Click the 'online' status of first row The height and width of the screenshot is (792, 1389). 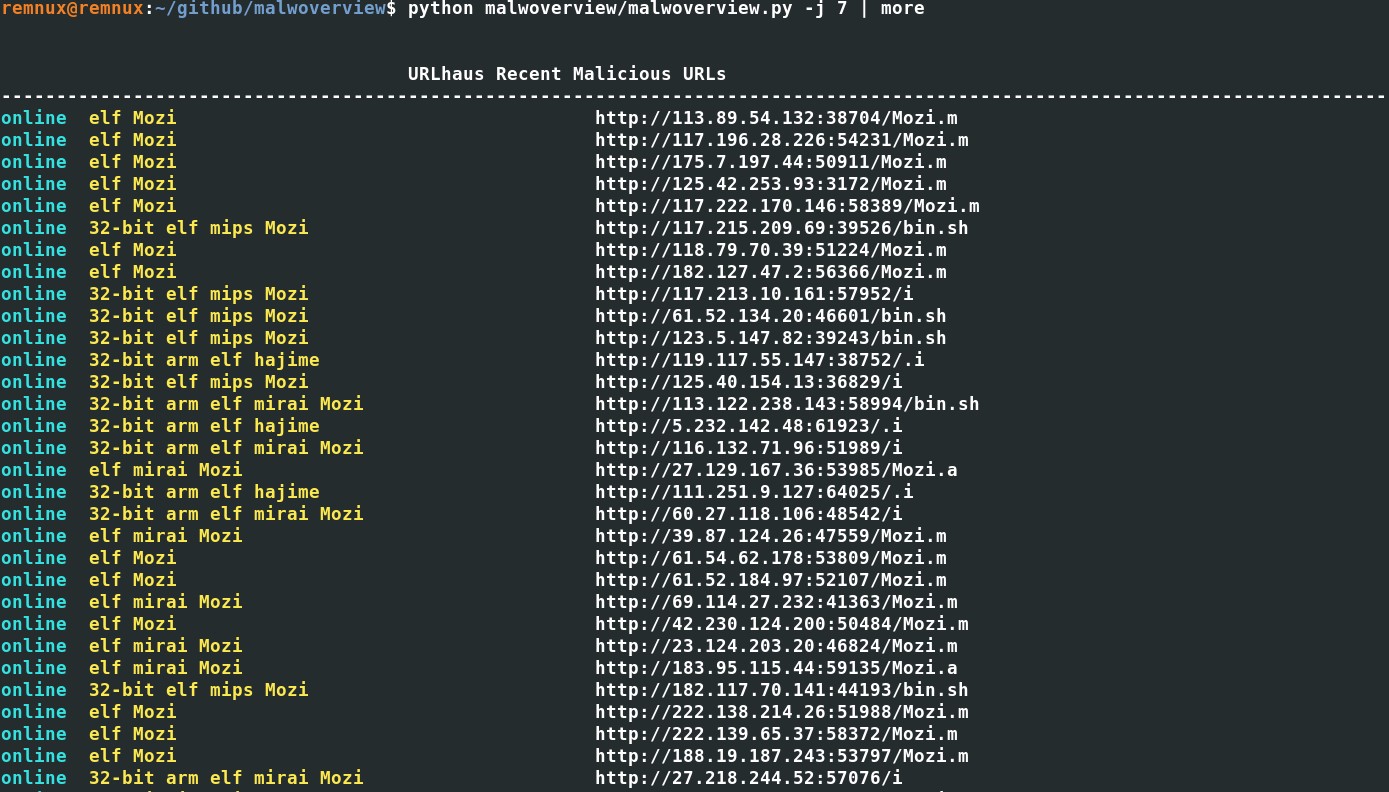[33, 118]
